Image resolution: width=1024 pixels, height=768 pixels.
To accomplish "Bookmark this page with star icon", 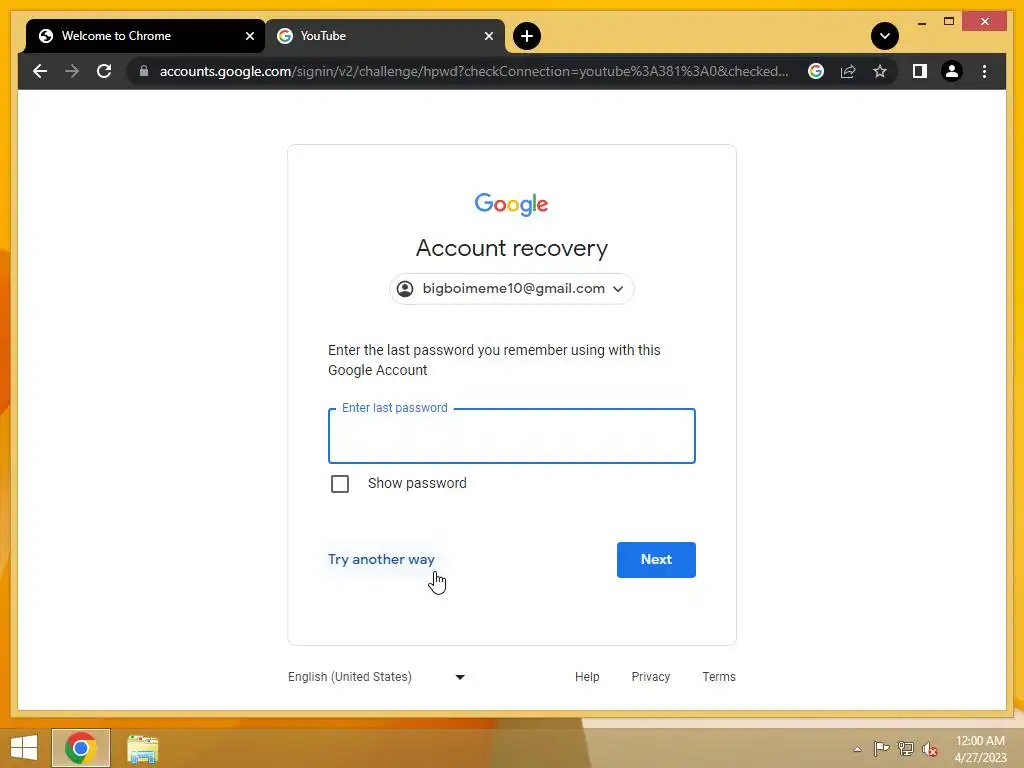I will 880,71.
